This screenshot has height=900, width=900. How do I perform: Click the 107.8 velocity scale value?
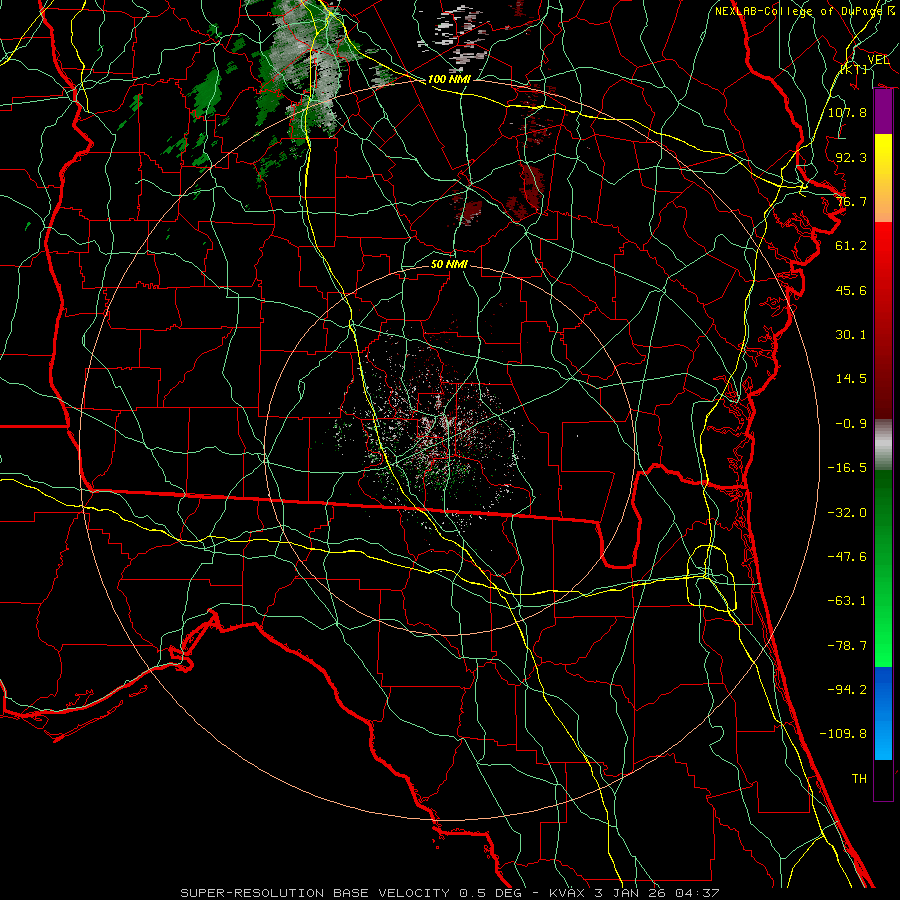pos(847,112)
